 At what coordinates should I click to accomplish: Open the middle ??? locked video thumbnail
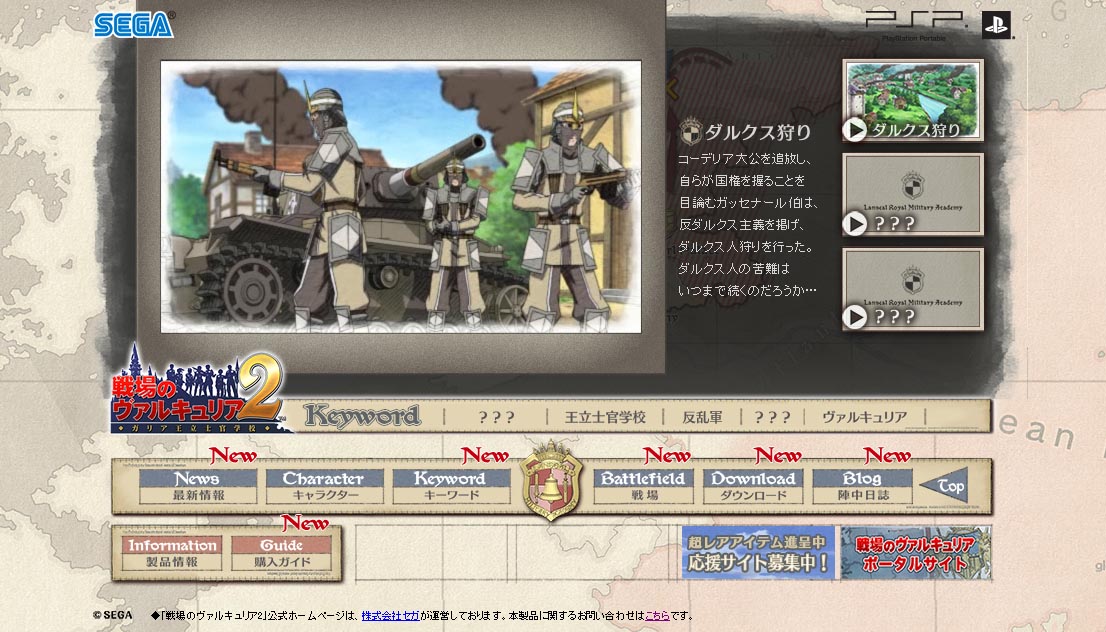[x=913, y=195]
